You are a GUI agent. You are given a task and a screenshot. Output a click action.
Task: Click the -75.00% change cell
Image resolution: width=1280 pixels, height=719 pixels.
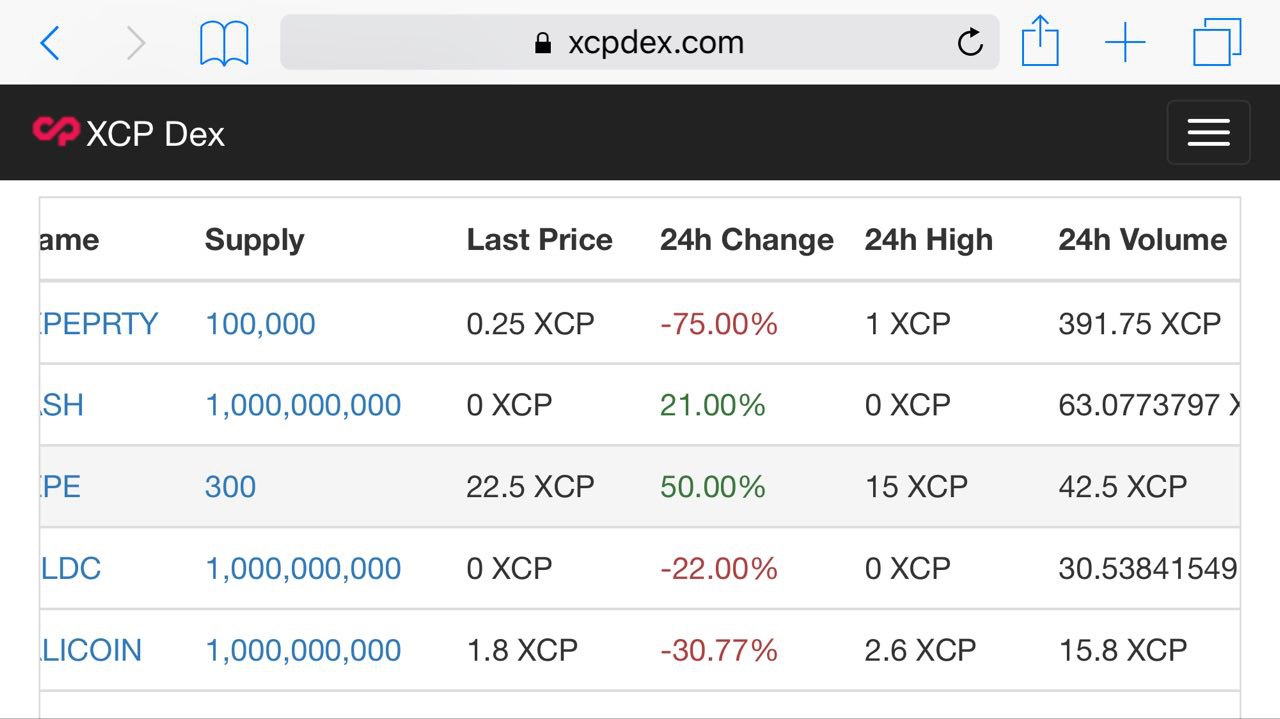click(718, 324)
